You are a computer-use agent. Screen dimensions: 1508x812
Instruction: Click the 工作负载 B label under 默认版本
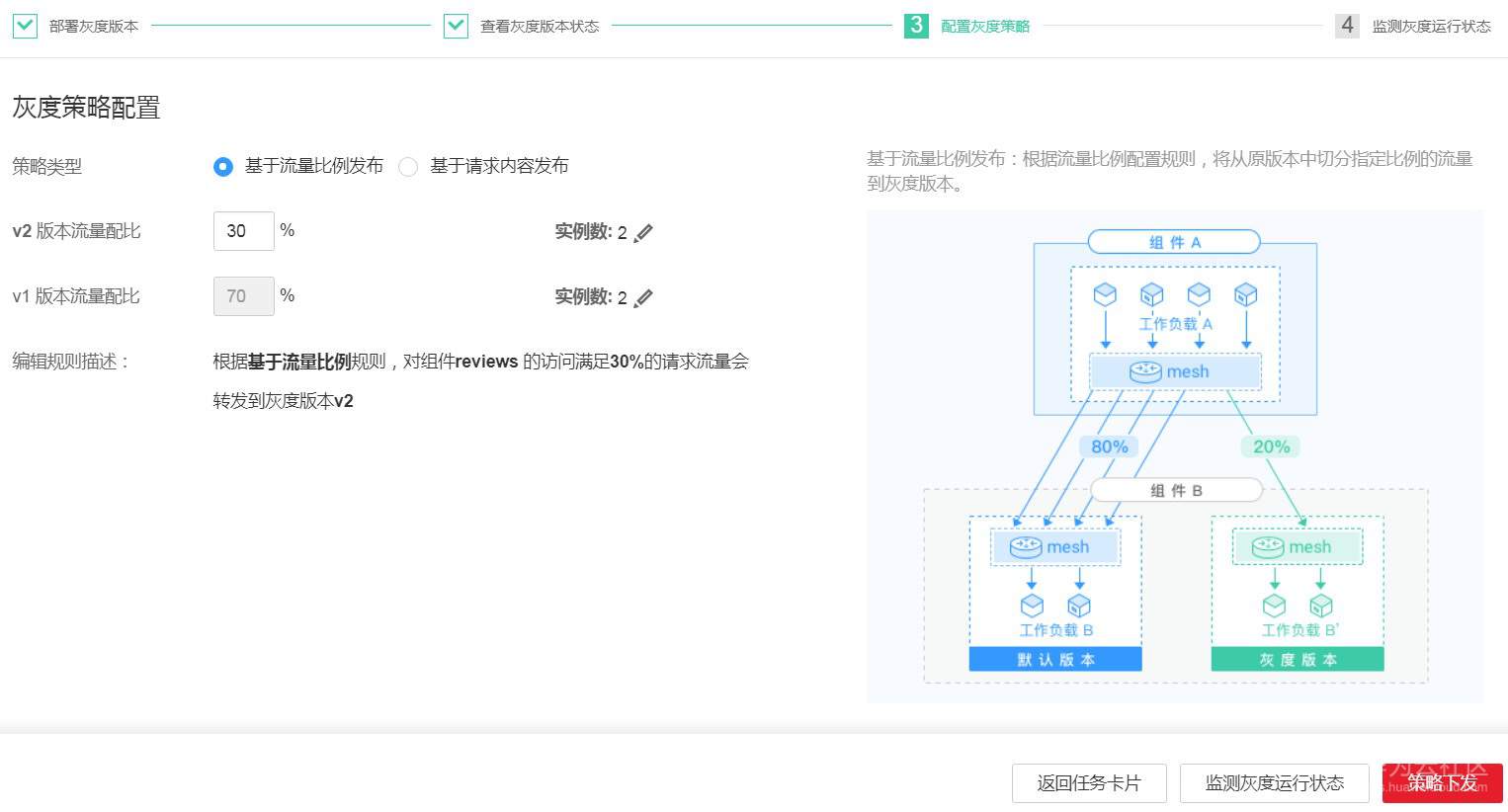(1056, 630)
